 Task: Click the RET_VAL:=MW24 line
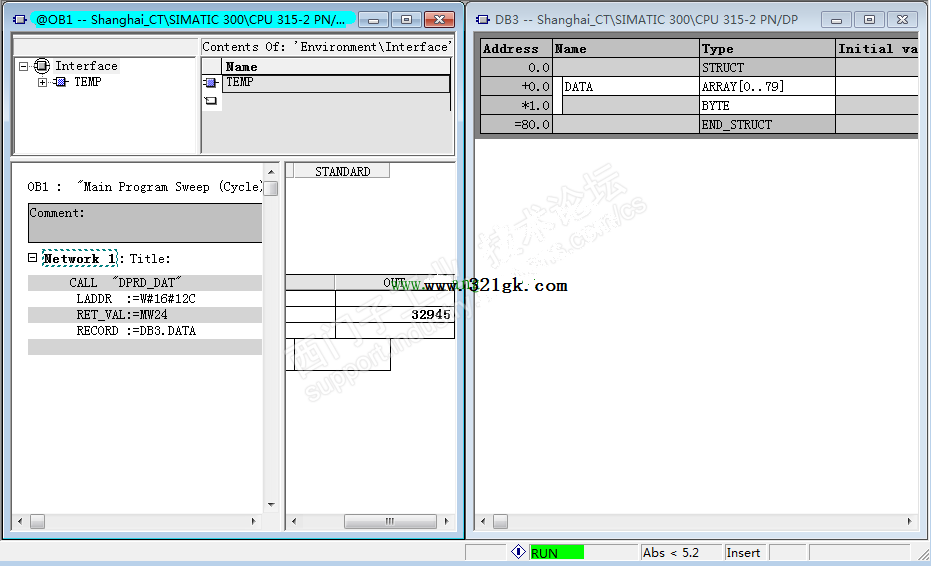click(x=145, y=315)
